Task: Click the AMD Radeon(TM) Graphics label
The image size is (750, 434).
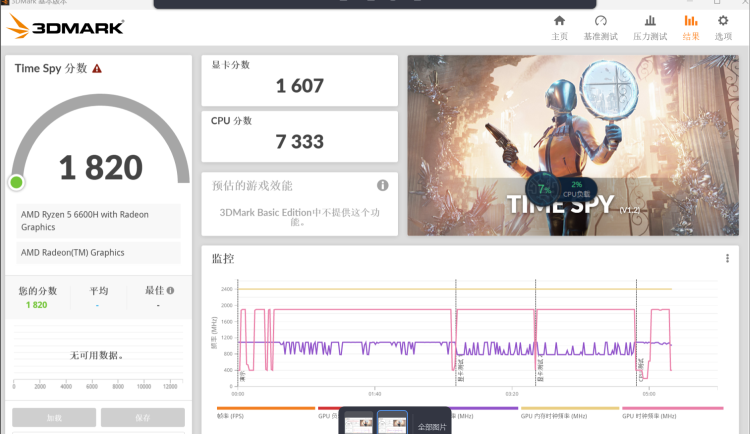Action: click(98, 253)
